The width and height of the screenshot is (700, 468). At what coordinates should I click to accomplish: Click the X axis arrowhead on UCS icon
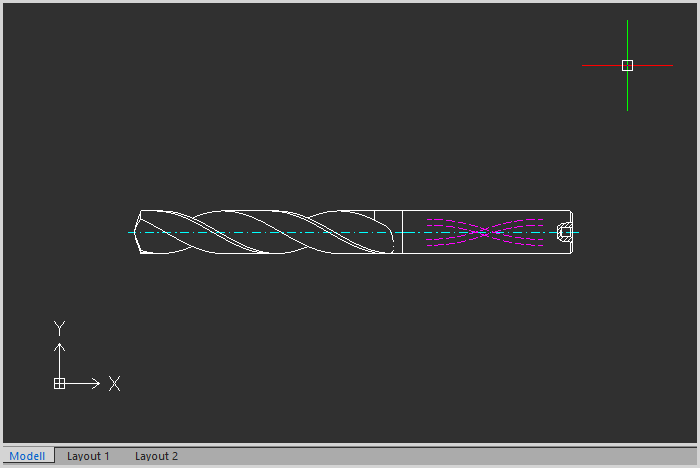[x=96, y=383]
